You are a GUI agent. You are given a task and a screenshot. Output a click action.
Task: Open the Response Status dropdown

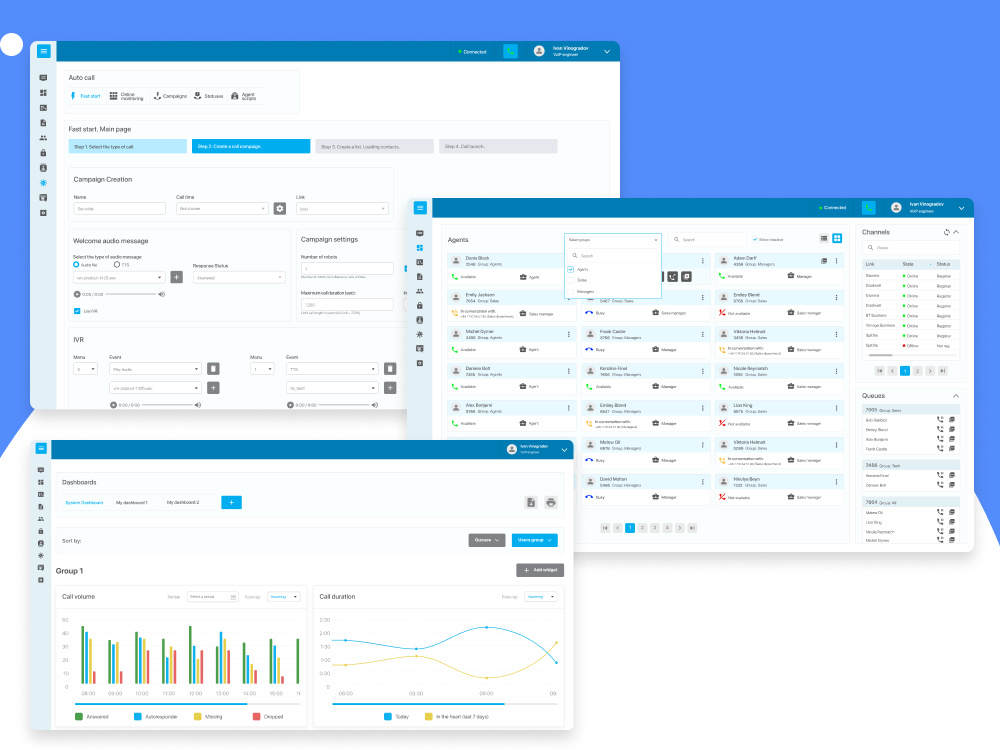click(239, 277)
